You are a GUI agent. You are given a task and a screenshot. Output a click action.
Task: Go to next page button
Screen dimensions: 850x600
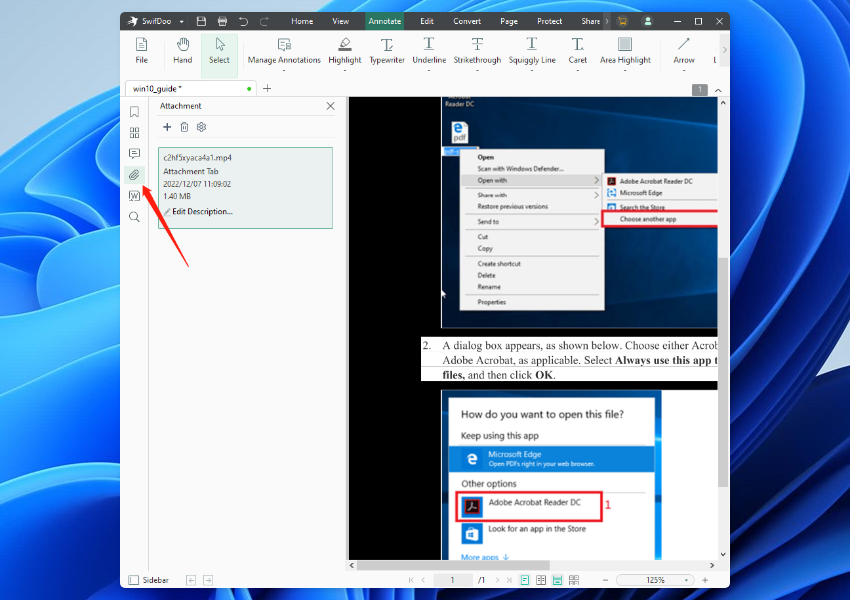coord(497,580)
